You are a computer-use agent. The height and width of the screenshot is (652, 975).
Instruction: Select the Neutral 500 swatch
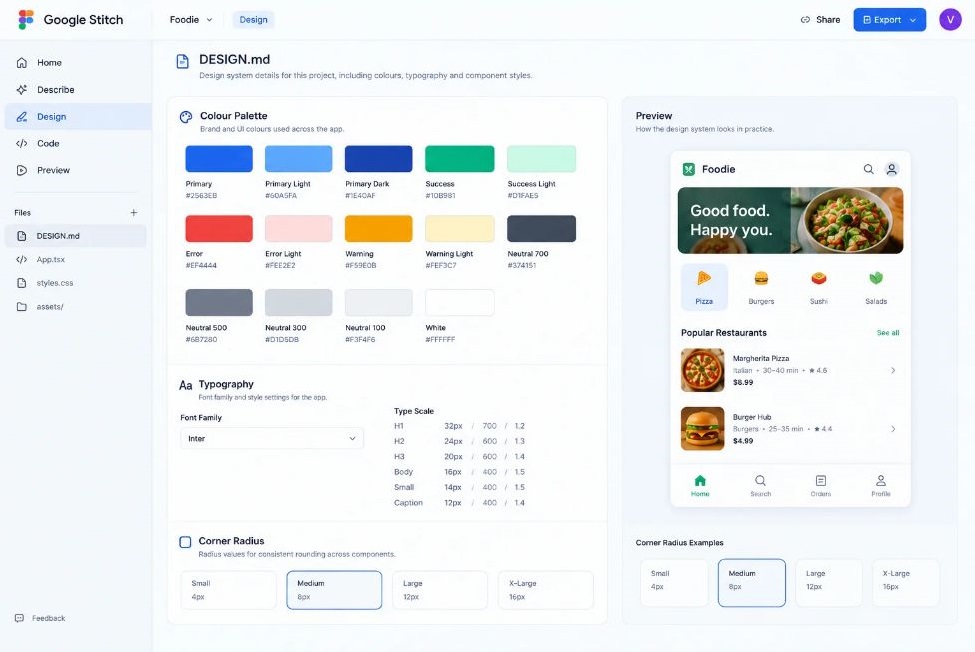219,303
